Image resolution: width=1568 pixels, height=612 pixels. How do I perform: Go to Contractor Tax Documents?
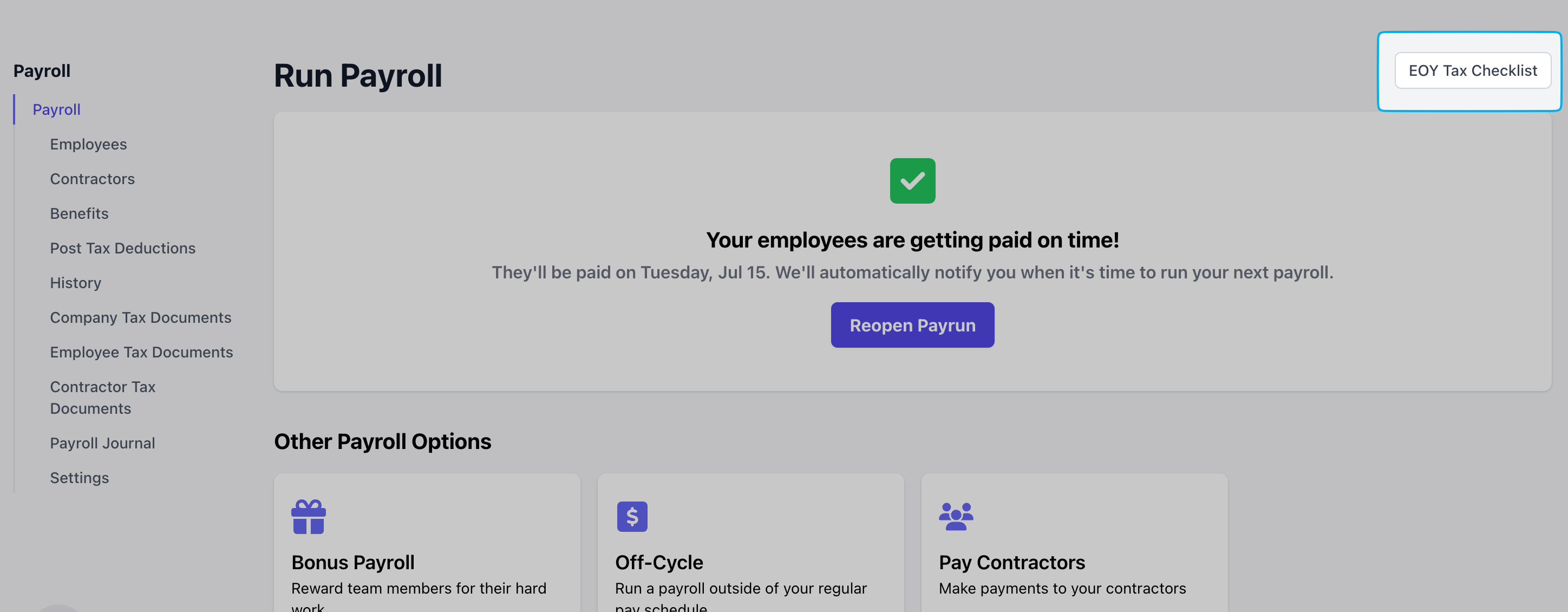(102, 398)
